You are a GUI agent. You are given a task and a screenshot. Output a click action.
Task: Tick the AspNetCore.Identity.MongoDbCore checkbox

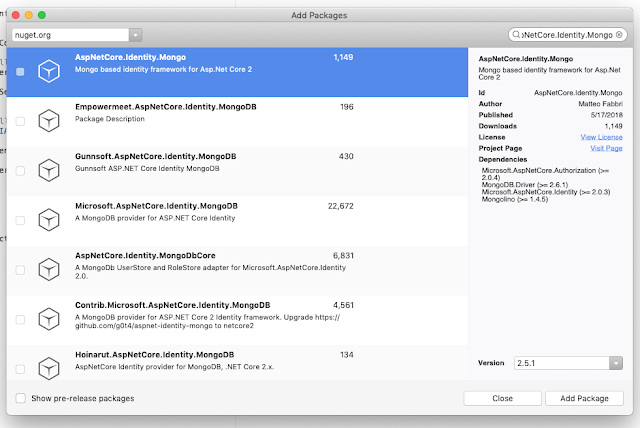(x=21, y=270)
